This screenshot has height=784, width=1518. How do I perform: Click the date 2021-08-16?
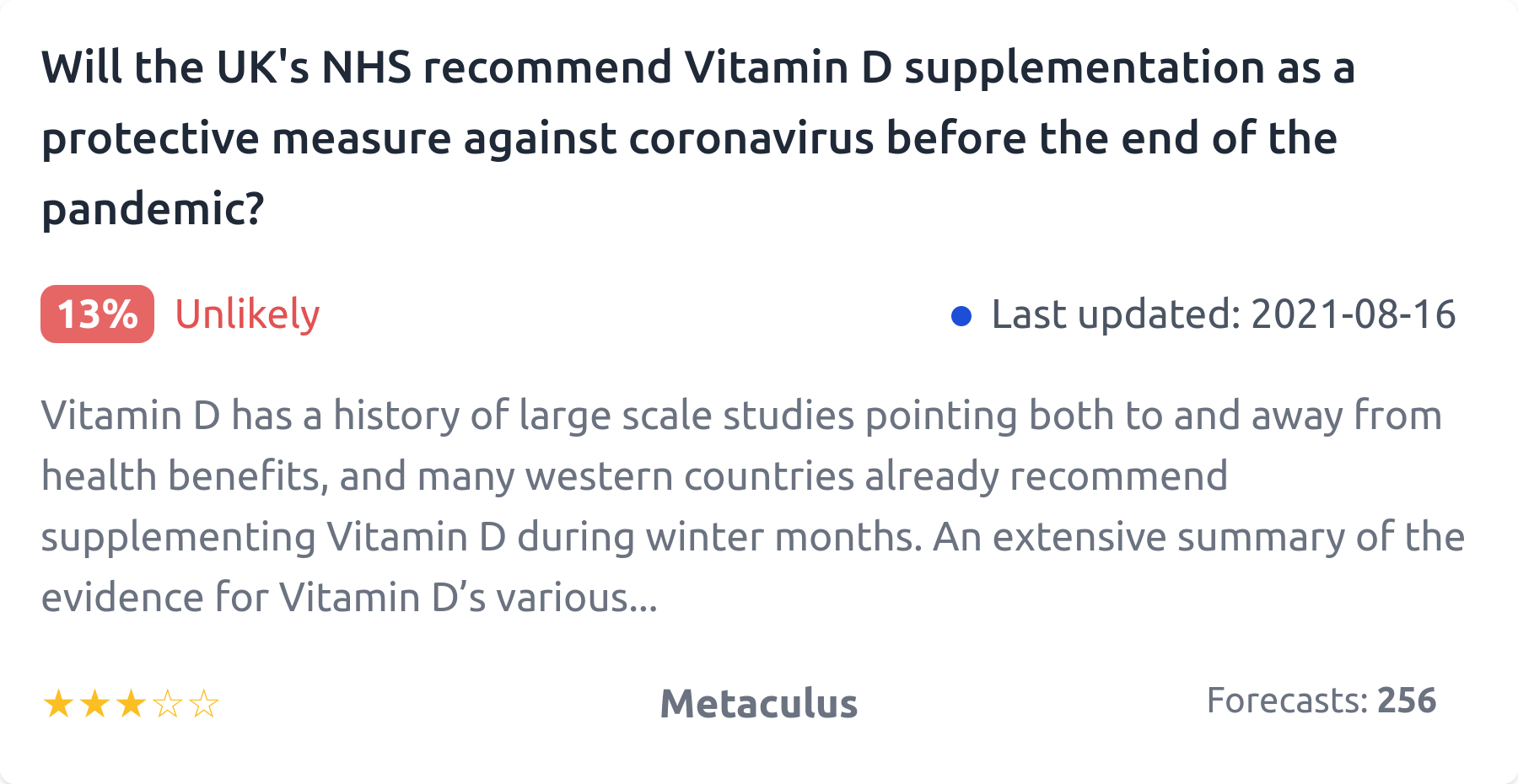[1353, 314]
